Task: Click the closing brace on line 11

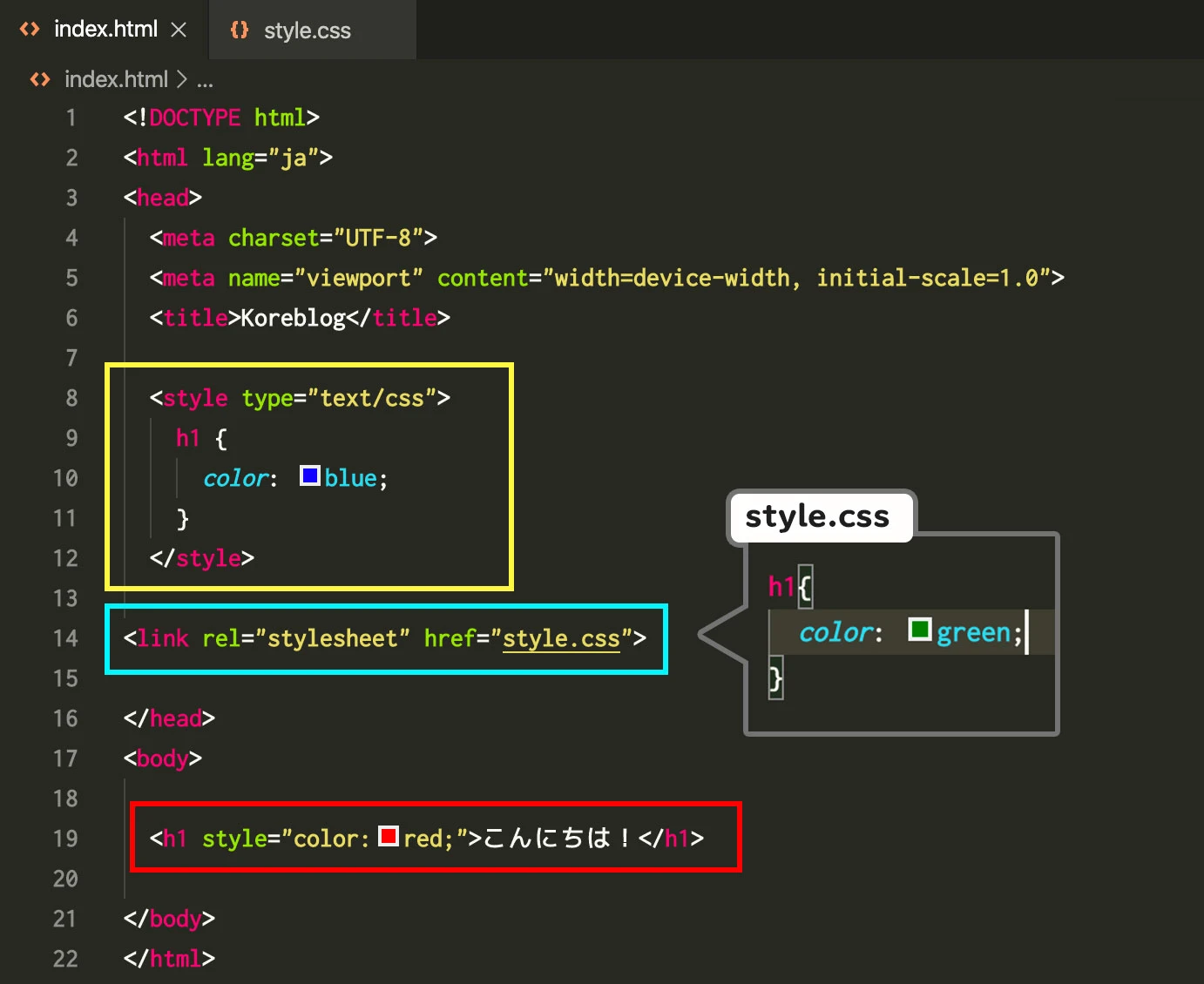Action: tap(182, 519)
